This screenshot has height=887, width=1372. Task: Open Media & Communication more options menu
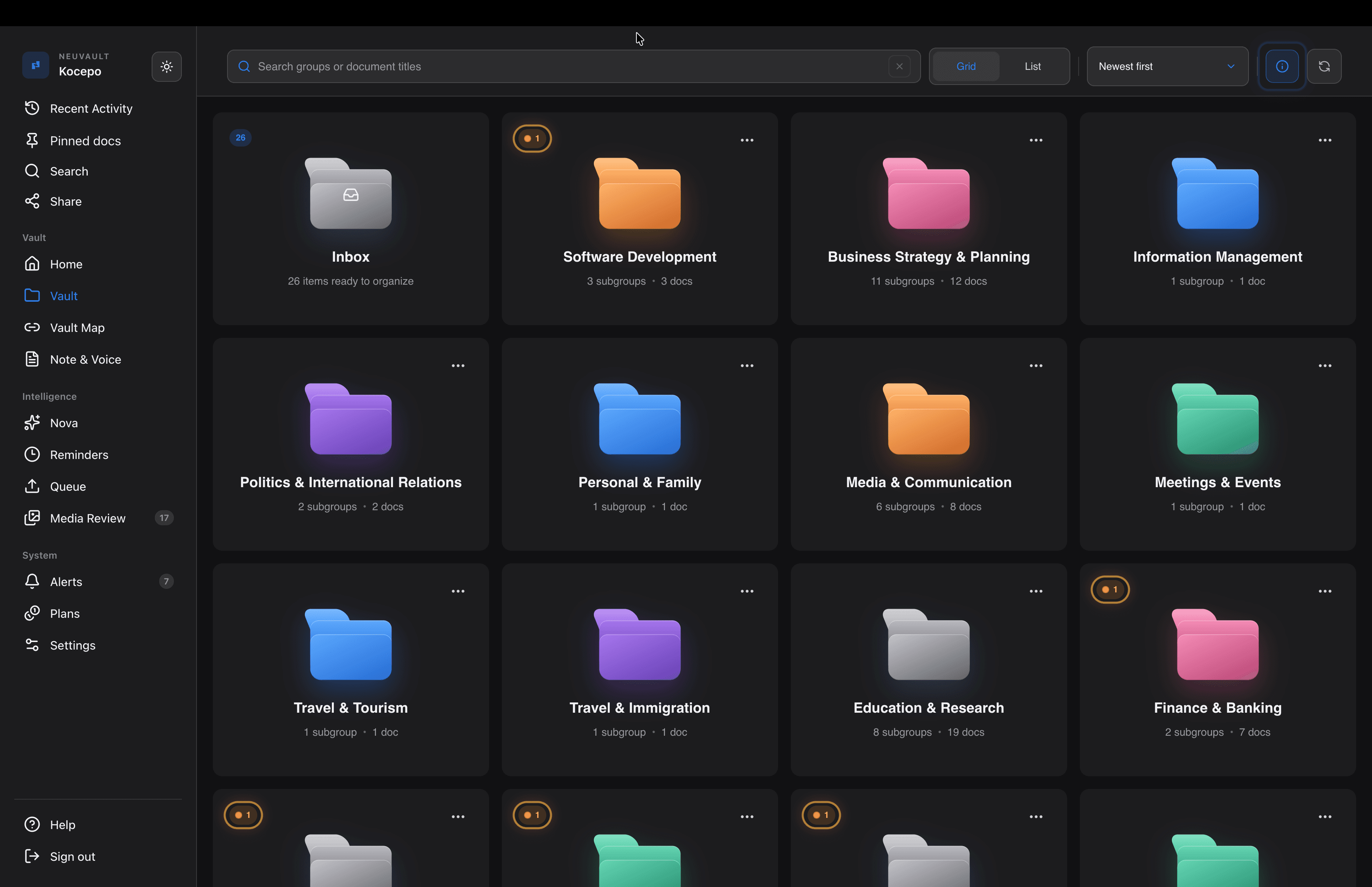click(1036, 366)
